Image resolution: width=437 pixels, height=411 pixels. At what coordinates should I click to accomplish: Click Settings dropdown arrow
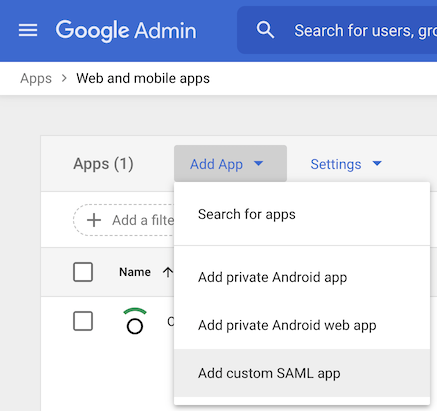(377, 164)
